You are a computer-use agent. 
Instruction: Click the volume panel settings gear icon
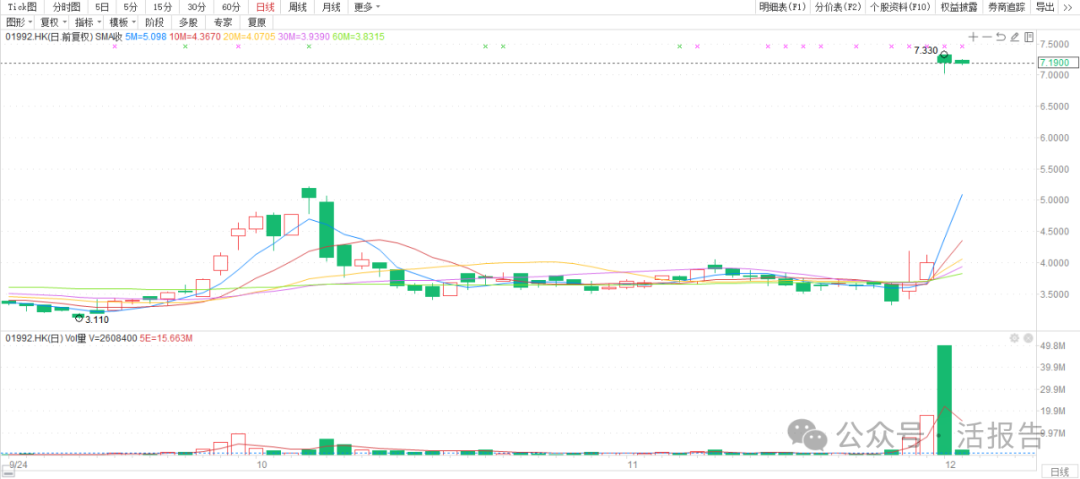point(1014,339)
